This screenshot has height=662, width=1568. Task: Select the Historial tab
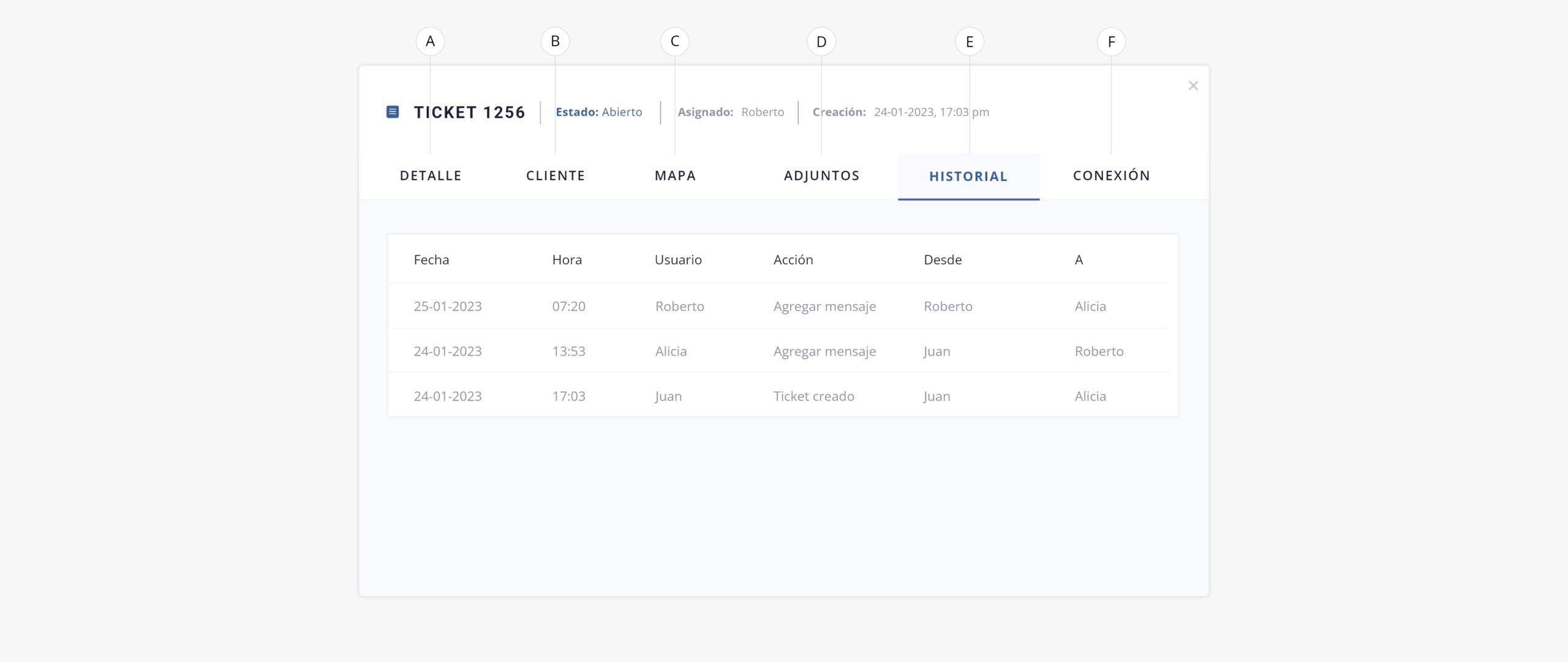(968, 177)
